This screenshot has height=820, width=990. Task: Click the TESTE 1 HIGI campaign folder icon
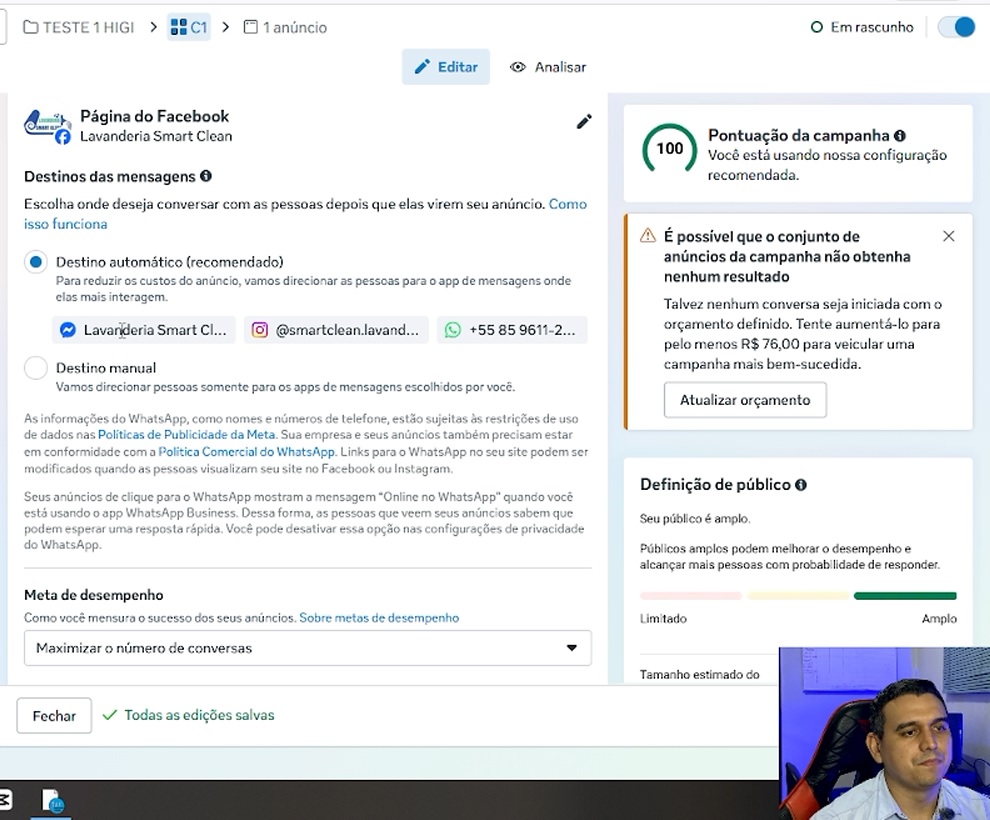30,27
